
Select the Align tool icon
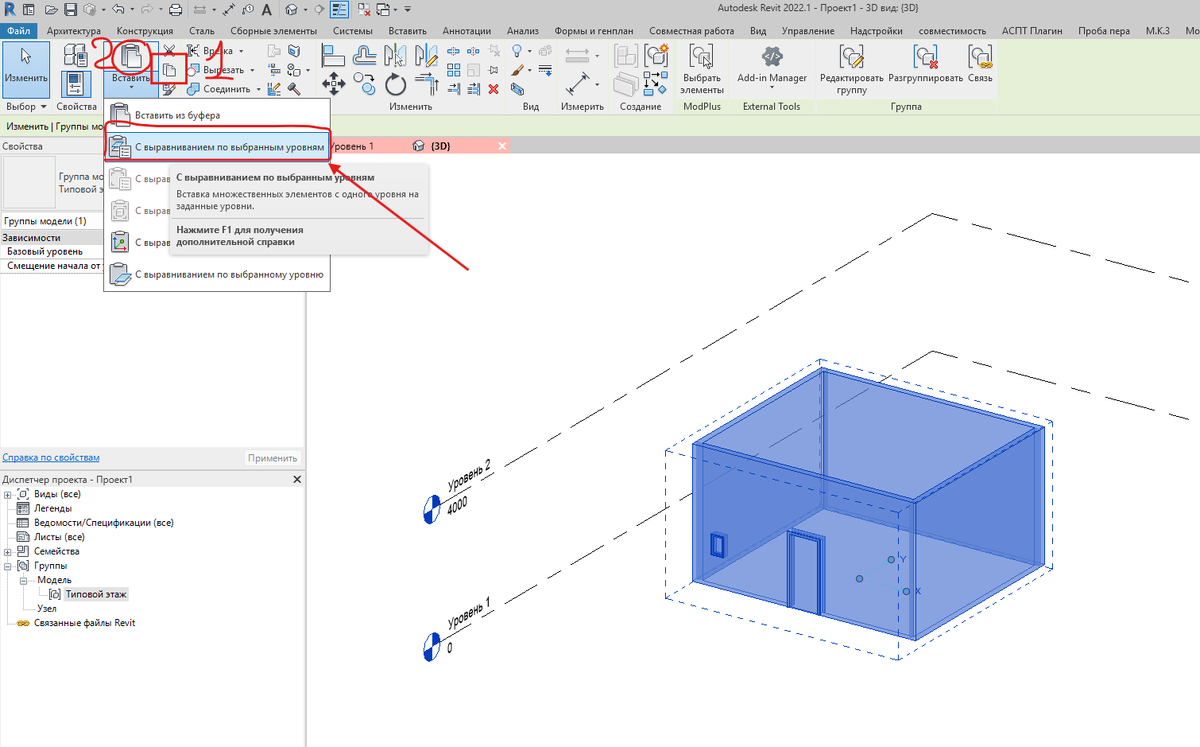(x=335, y=56)
